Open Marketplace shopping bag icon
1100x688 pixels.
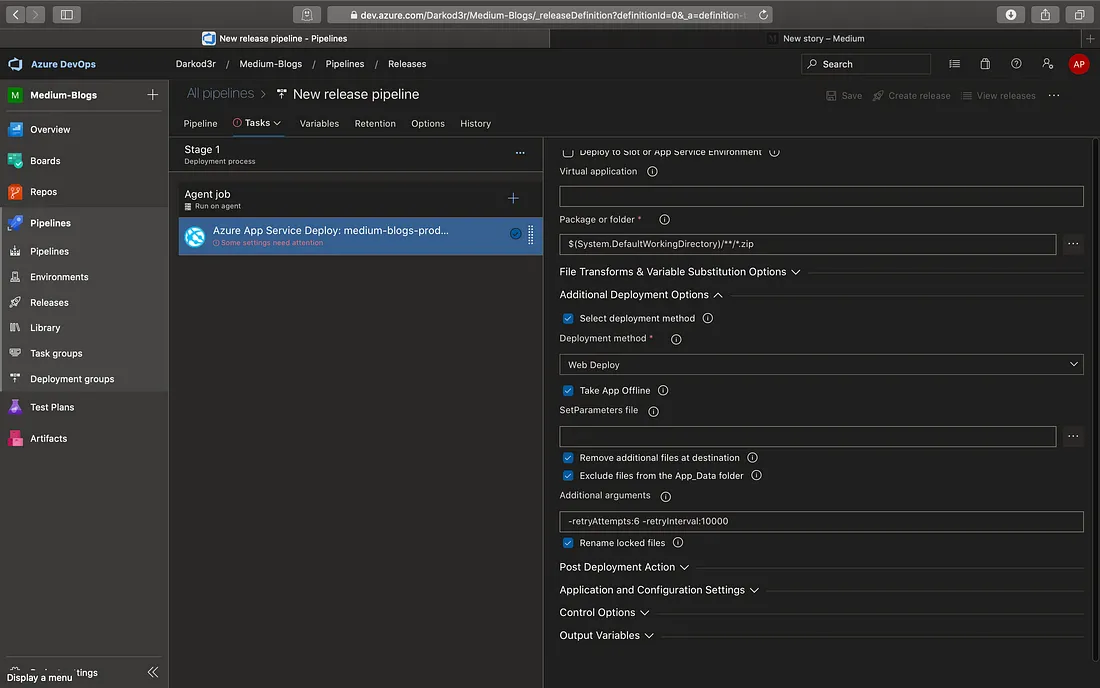pyautogui.click(x=985, y=64)
